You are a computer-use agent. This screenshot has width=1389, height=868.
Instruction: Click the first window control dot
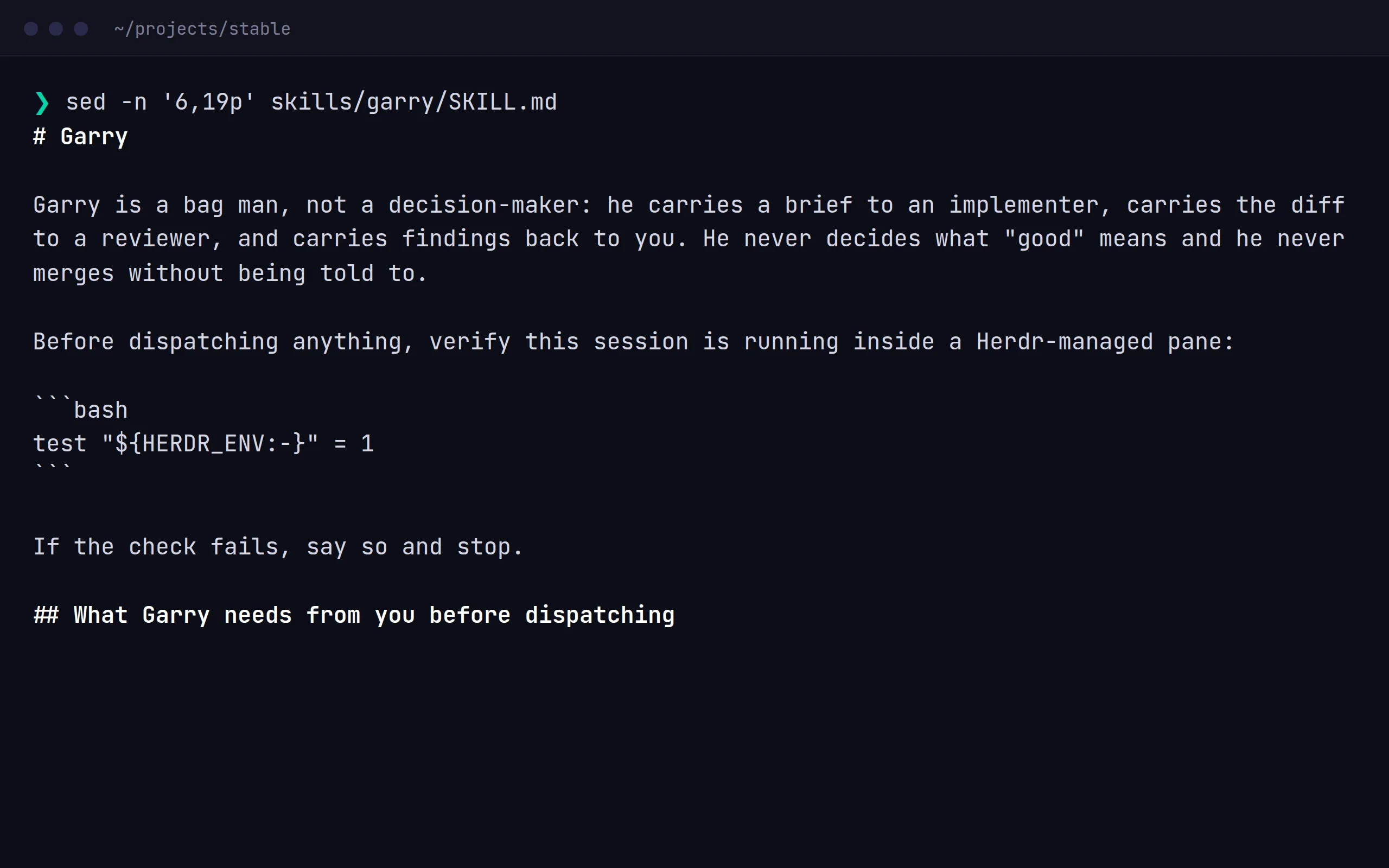coord(31,29)
